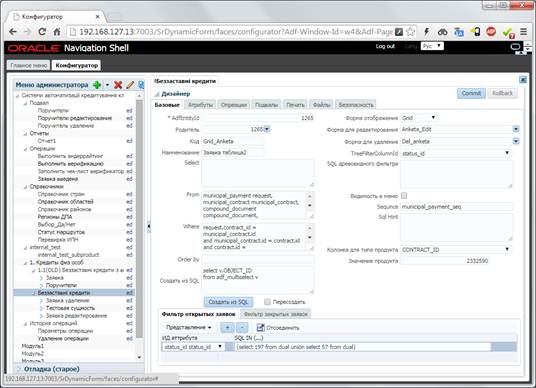
Task: Switch to the Операции tab
Action: tap(234, 105)
